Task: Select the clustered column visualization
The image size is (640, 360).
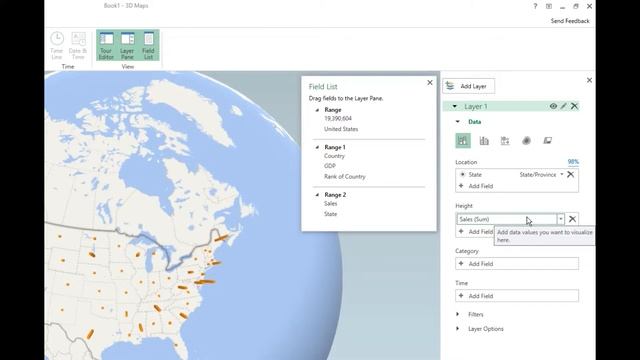Action: coord(484,141)
